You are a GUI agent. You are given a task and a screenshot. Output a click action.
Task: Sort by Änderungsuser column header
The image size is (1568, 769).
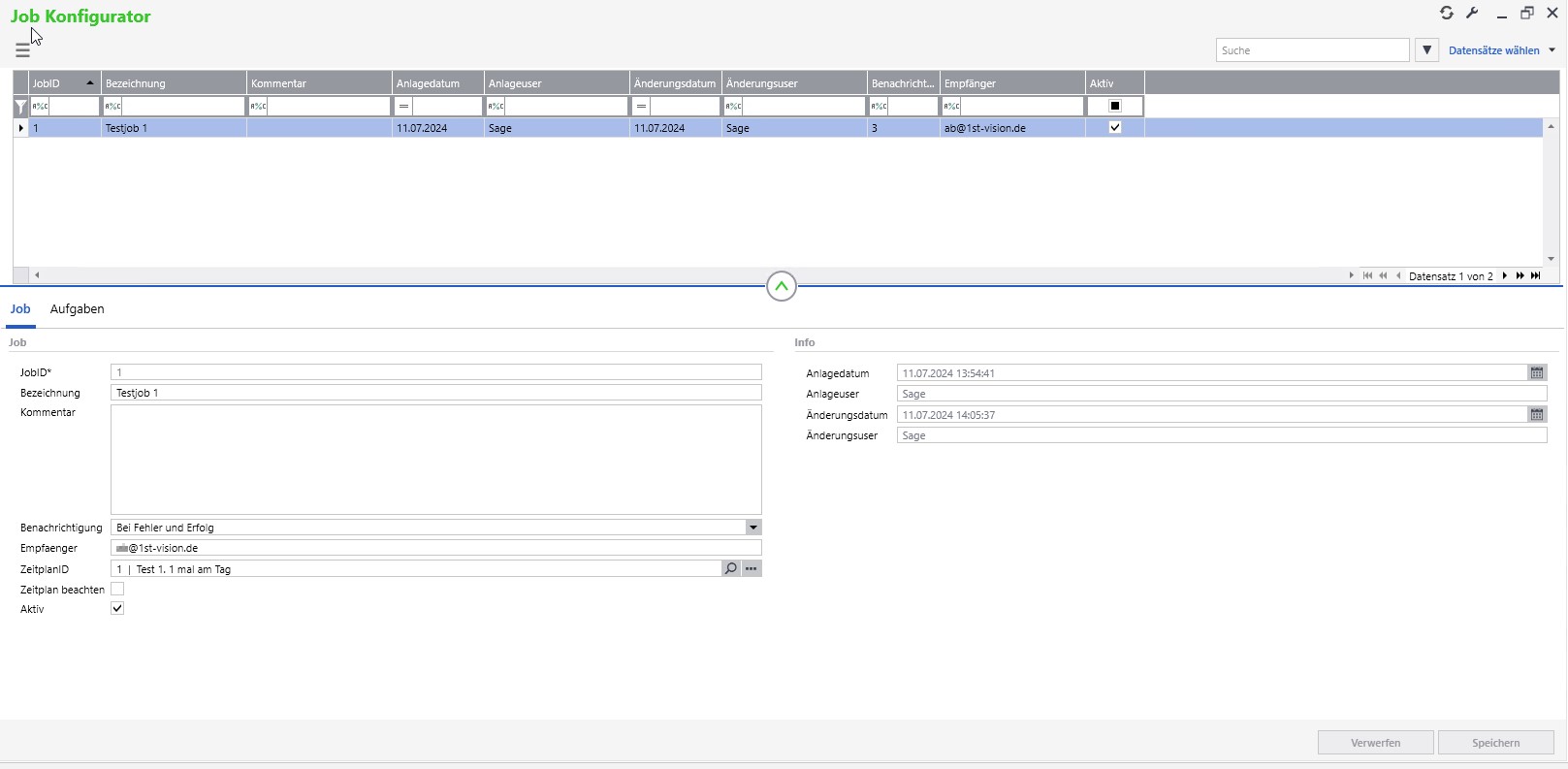point(795,83)
